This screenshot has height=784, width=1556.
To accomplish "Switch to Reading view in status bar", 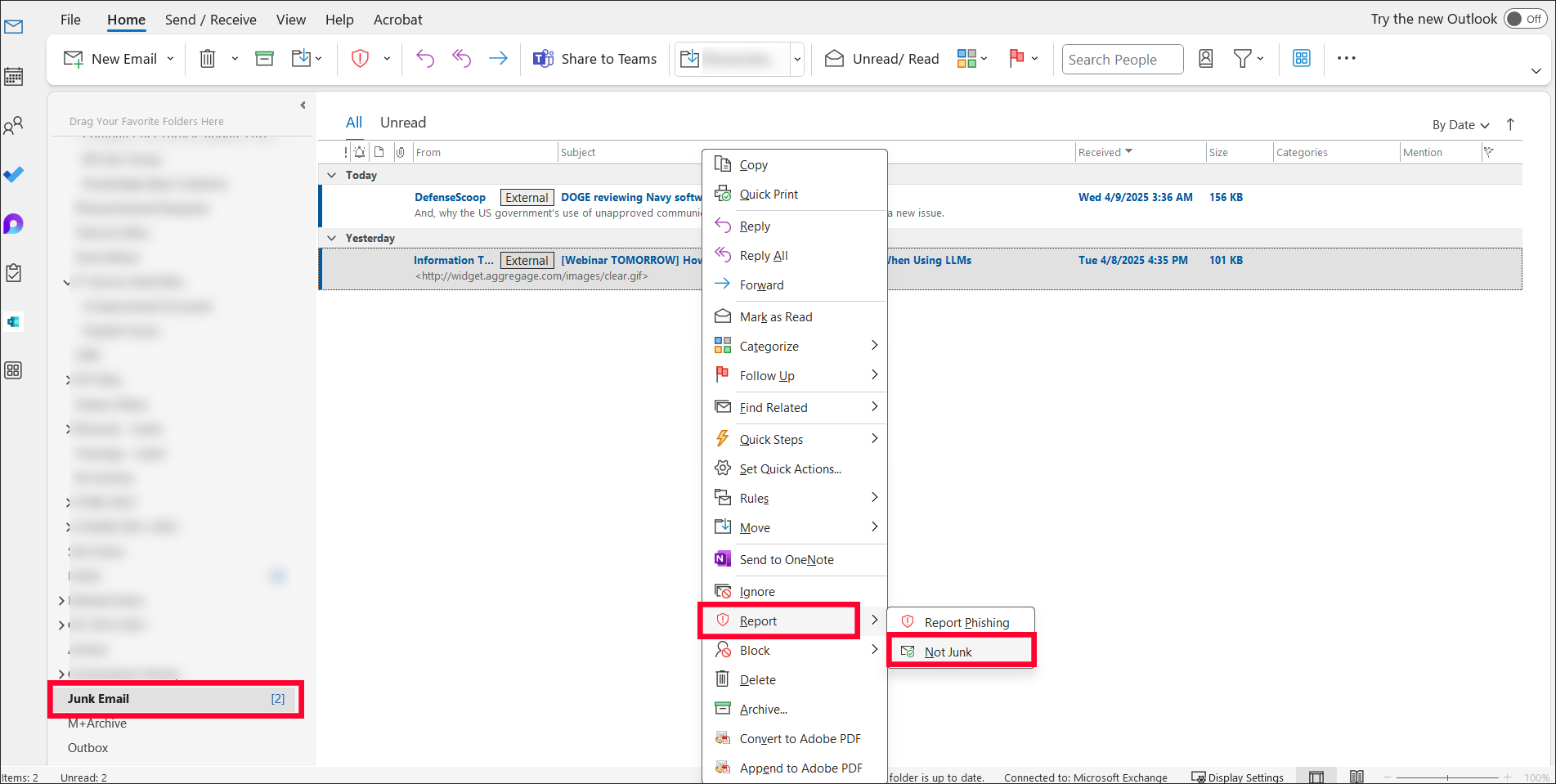I will 1356,777.
